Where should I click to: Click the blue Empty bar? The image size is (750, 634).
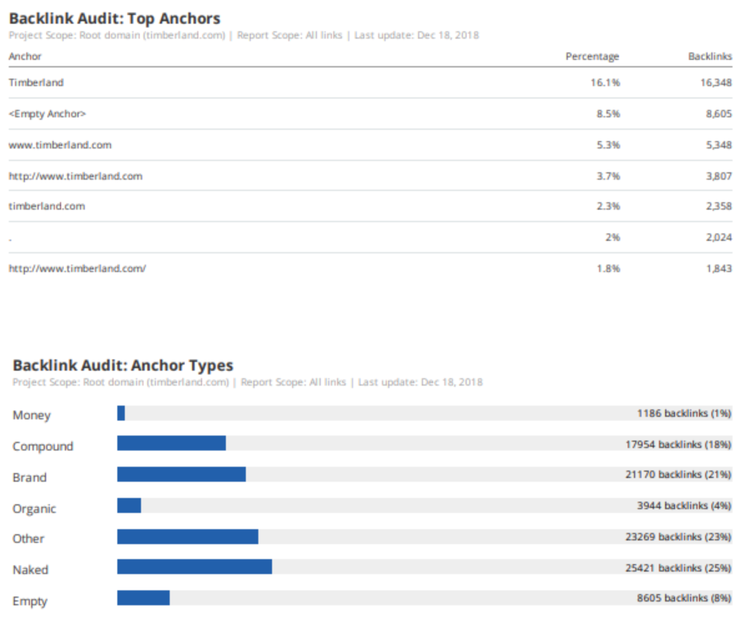coord(143,598)
